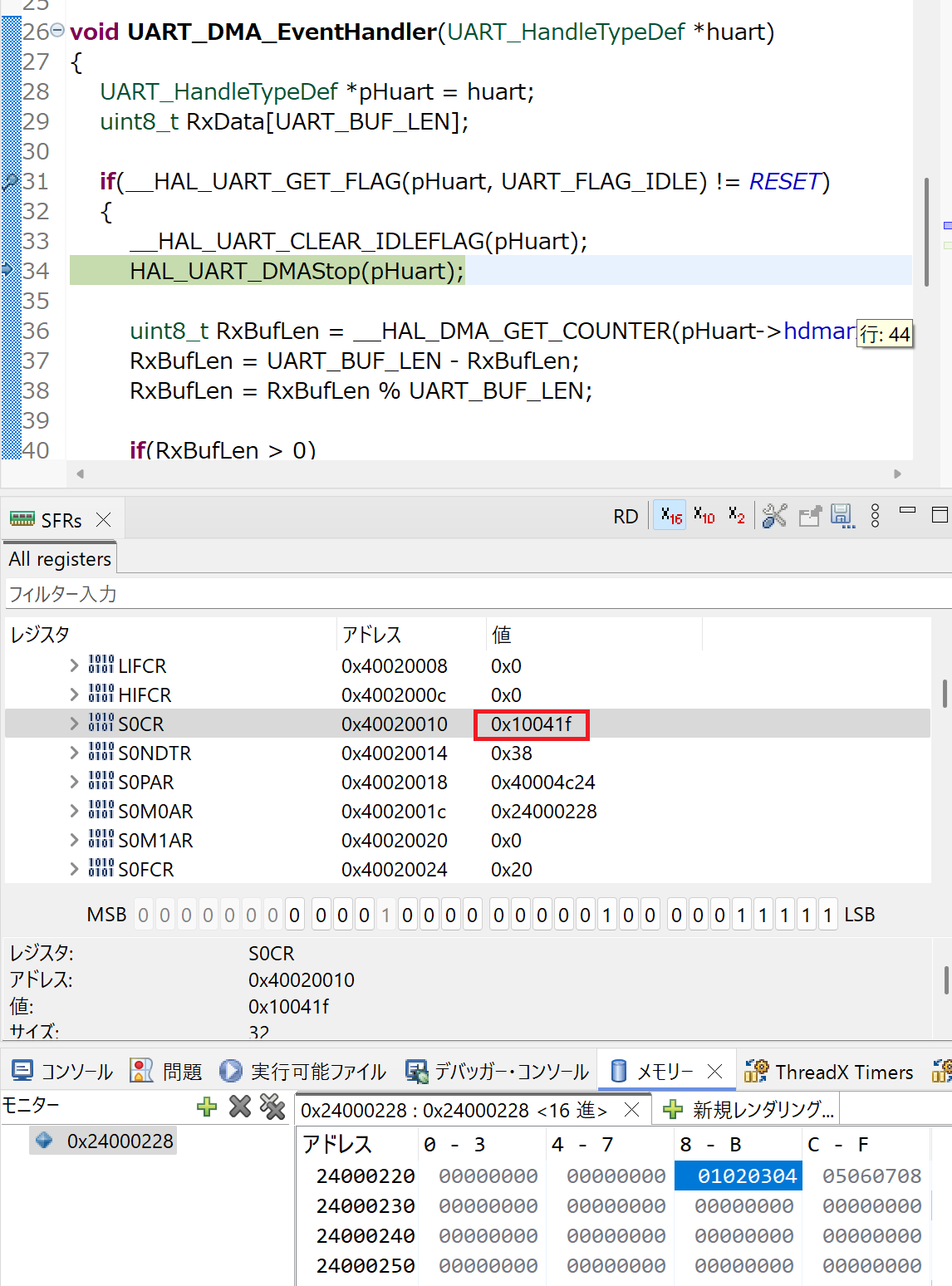The image size is (952, 1286).
Task: Enable hexadecimal display with X16
Action: [669, 515]
